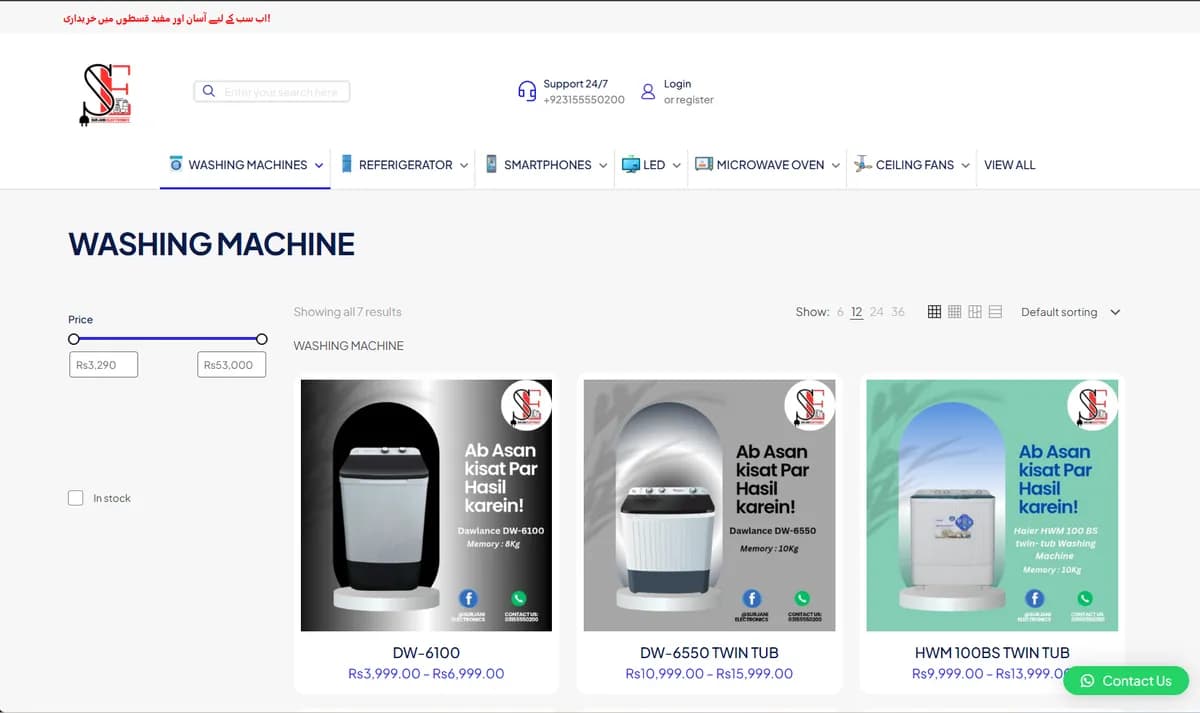Switch to second denser grid view icon

pos(954,312)
